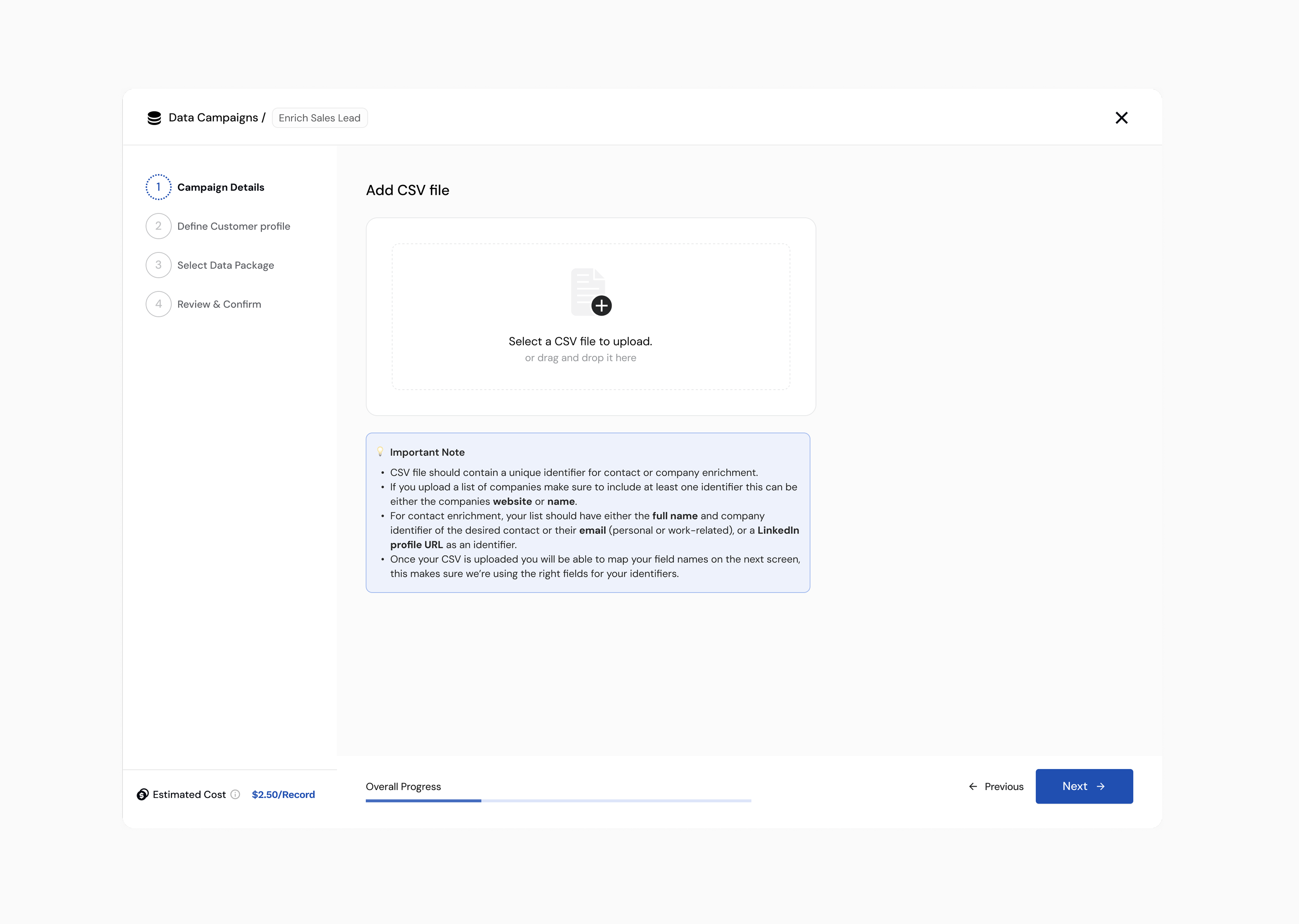Click the Overall Progress bar
This screenshot has height=924, width=1299.
coord(558,801)
